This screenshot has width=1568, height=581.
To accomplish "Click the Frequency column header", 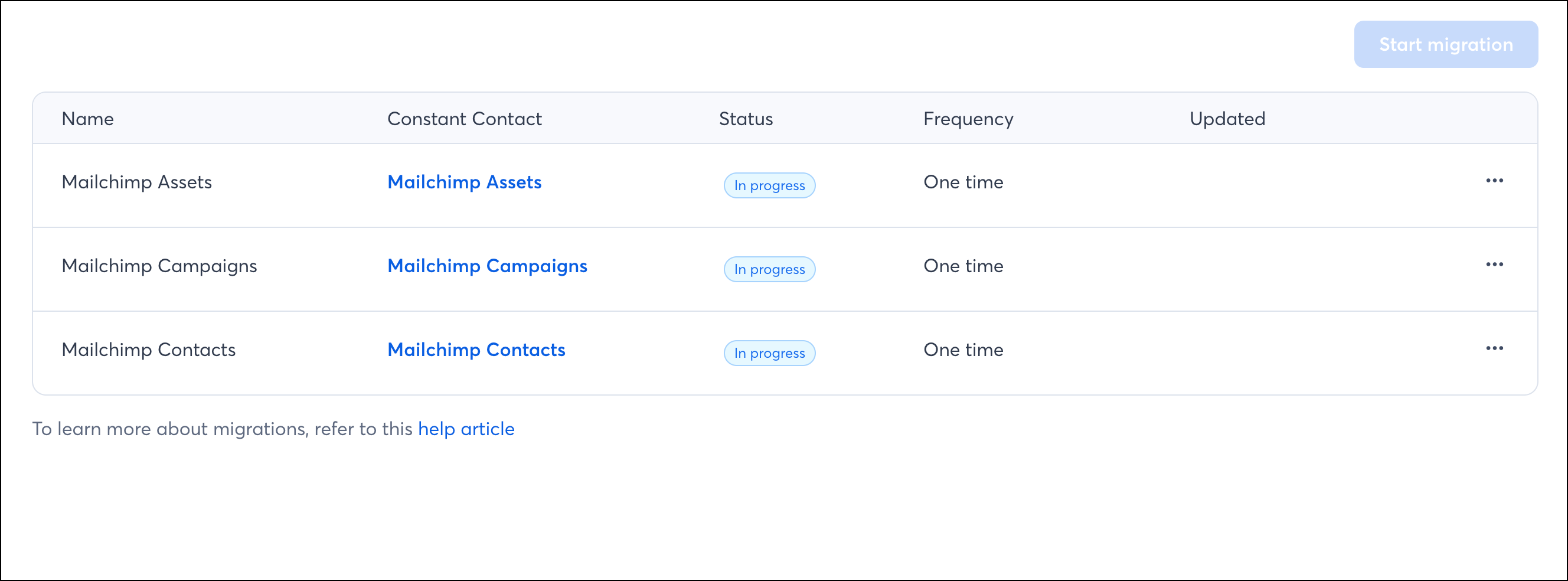I will pos(968,119).
